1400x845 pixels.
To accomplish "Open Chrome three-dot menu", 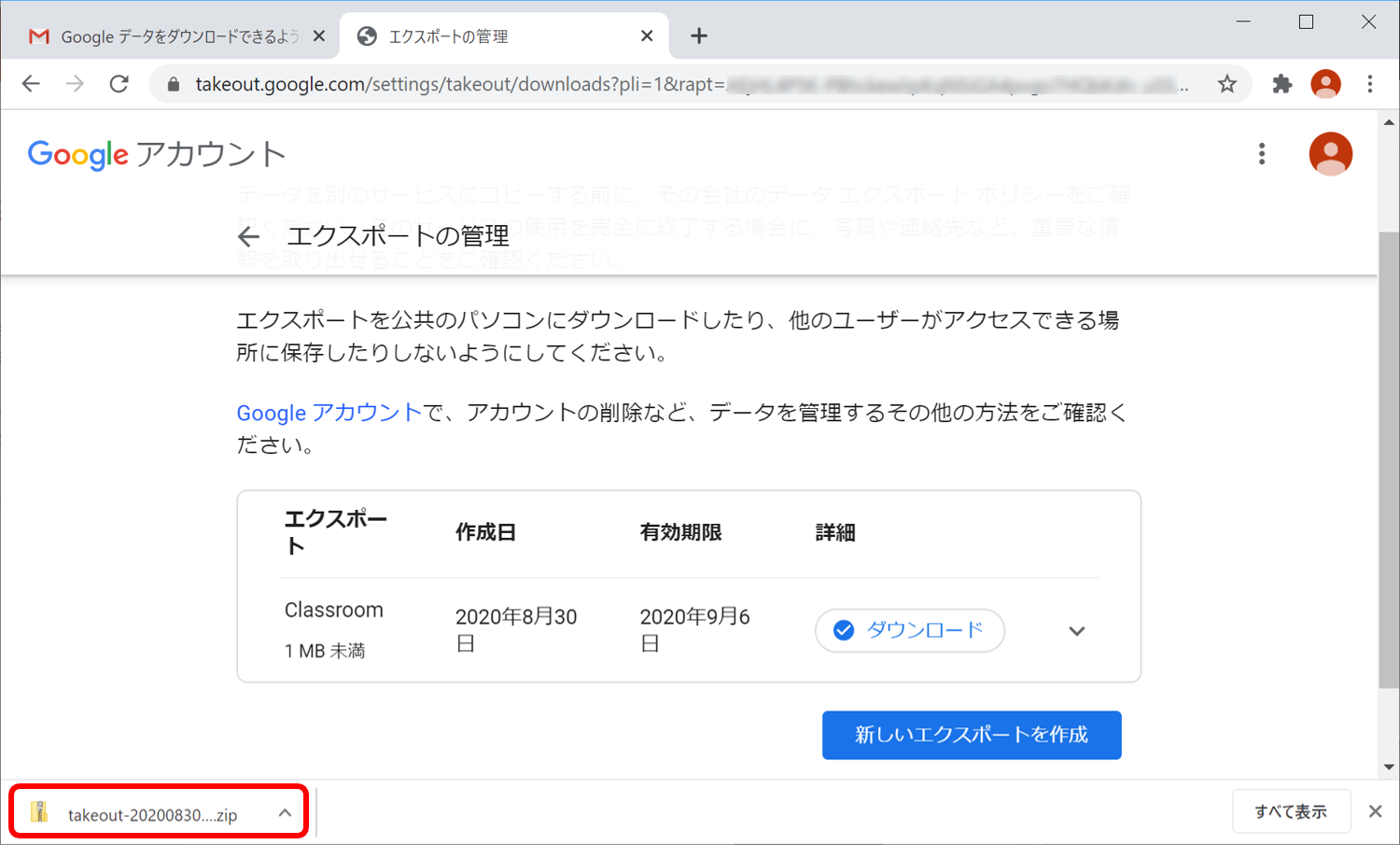I will click(1370, 84).
